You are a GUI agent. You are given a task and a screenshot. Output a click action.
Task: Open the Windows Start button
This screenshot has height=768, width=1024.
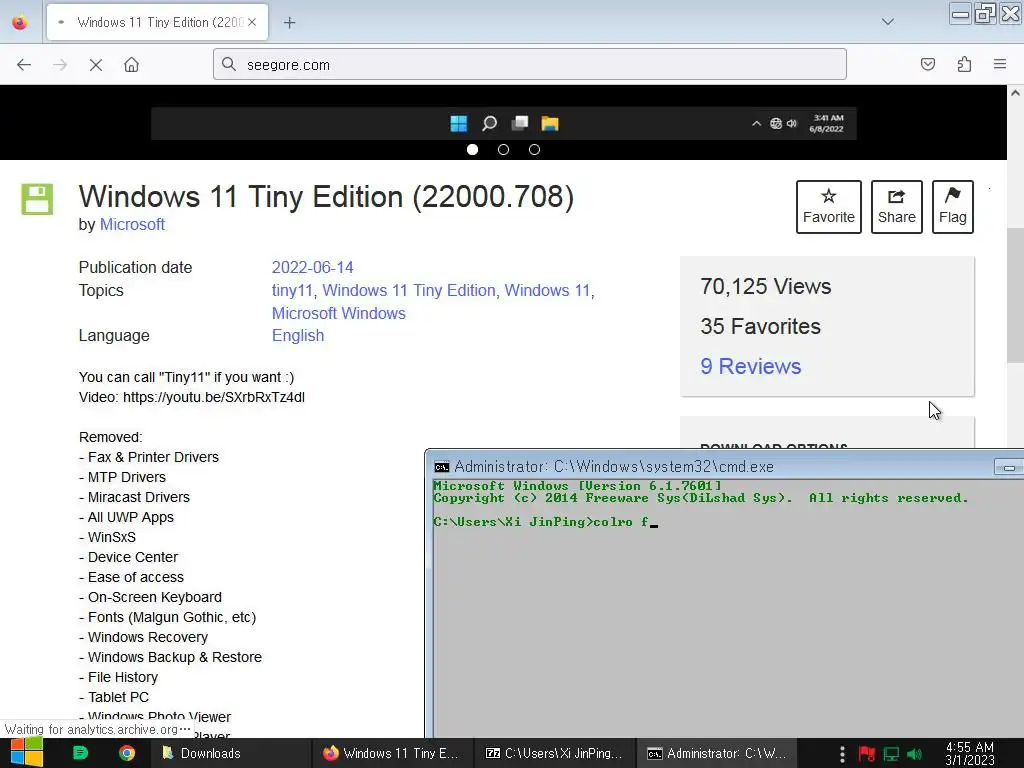click(x=27, y=753)
